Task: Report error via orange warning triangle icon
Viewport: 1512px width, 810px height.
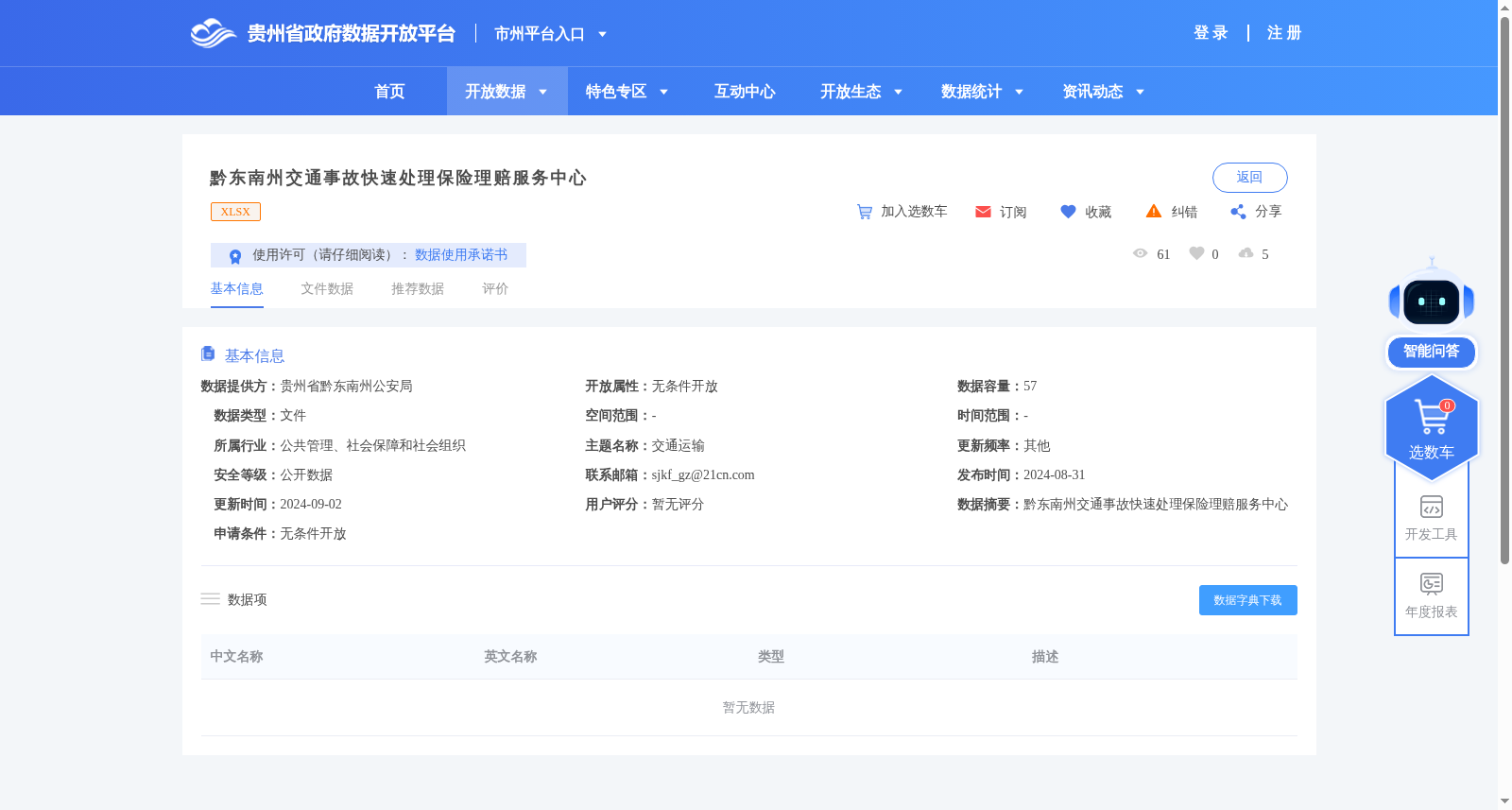Action: click(1154, 212)
